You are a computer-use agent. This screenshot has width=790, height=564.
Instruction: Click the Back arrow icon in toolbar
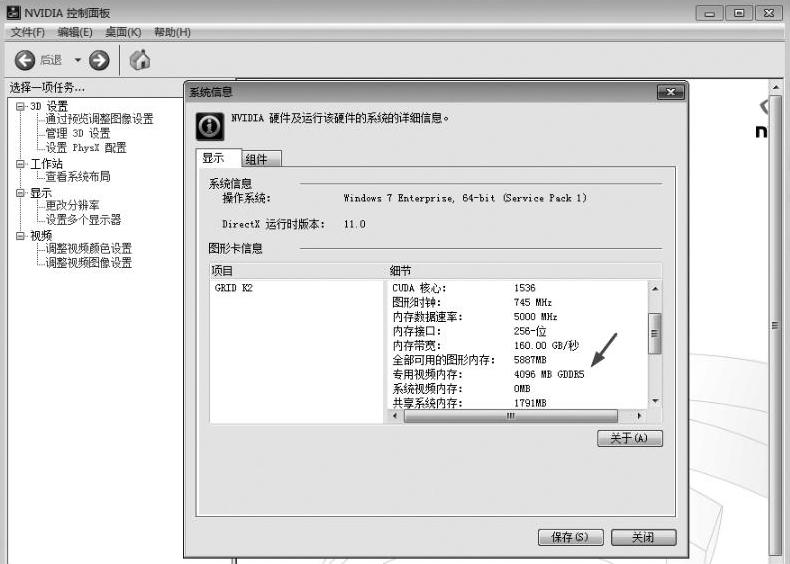[25, 60]
